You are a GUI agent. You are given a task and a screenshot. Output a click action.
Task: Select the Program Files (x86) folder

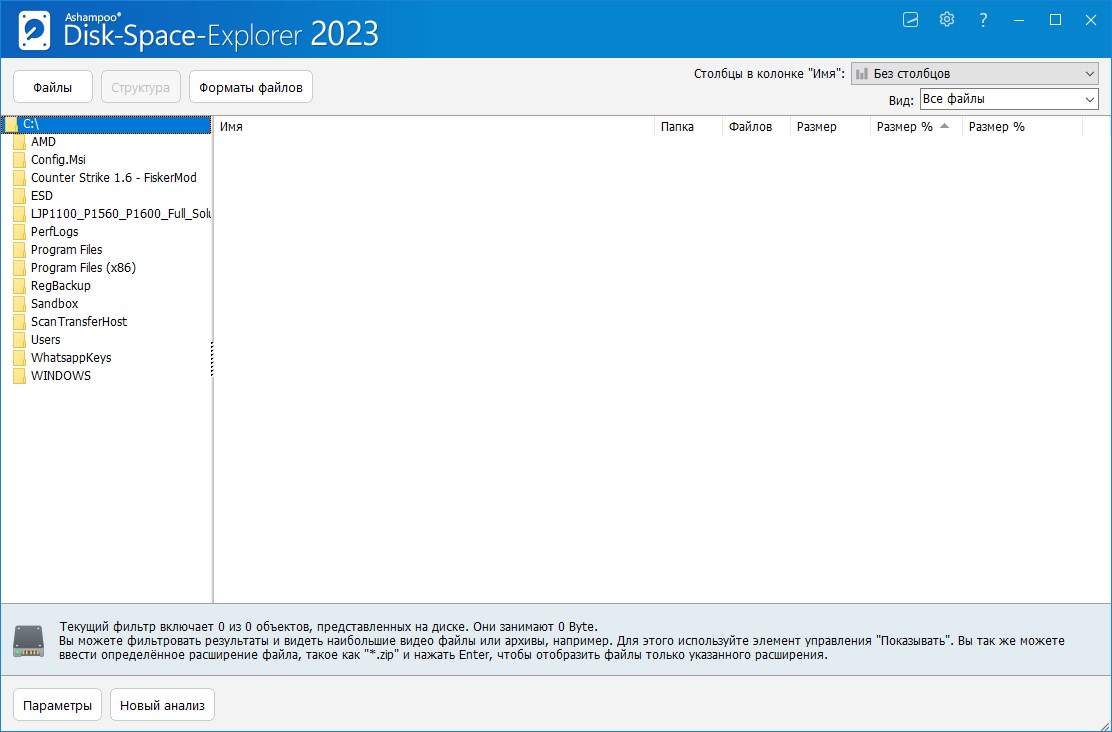[83, 267]
